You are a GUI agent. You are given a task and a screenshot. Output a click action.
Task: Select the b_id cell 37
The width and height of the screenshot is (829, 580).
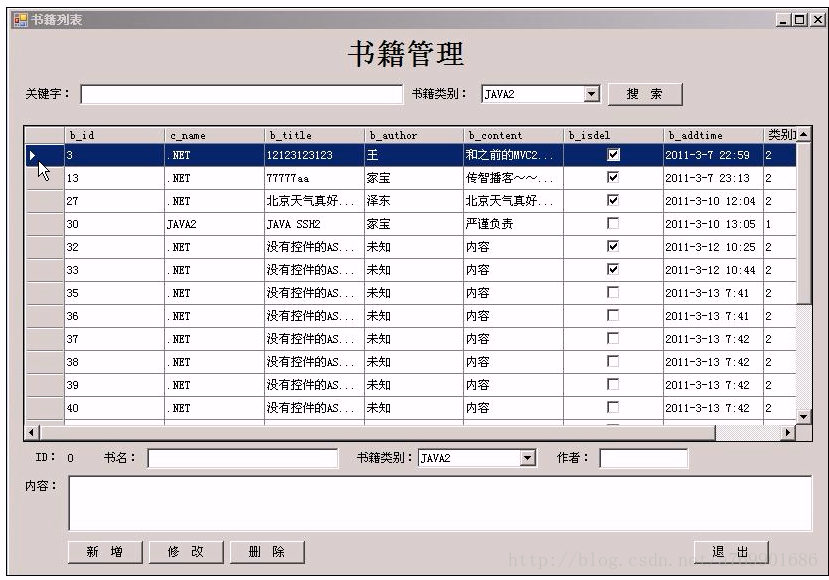114,339
